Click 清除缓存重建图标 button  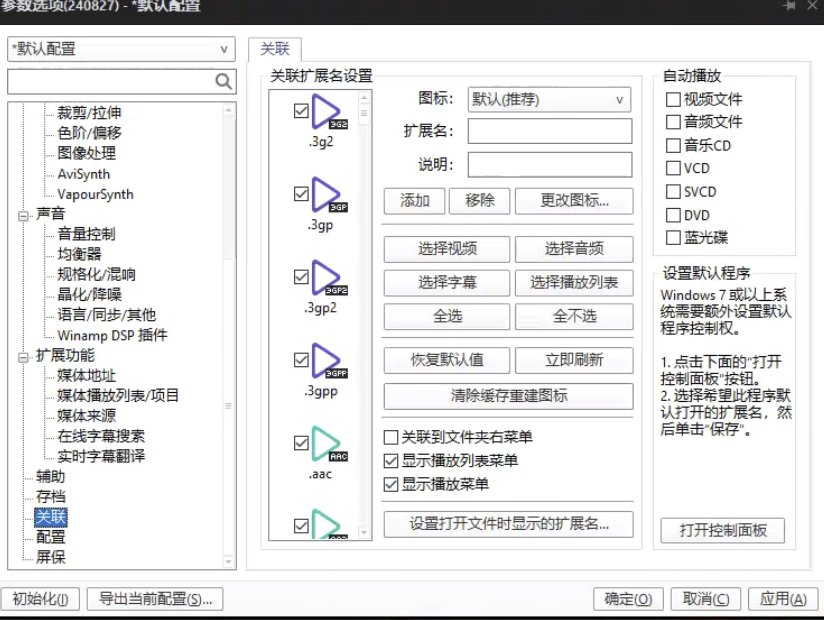point(508,396)
